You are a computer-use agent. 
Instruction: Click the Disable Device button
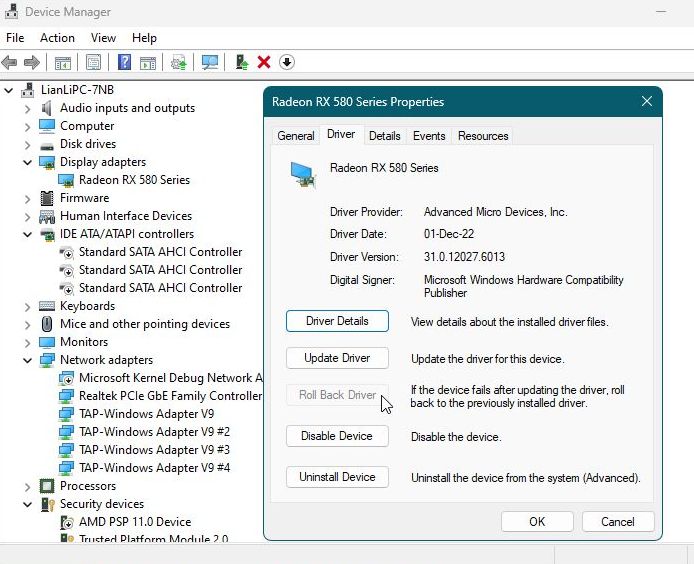point(337,436)
